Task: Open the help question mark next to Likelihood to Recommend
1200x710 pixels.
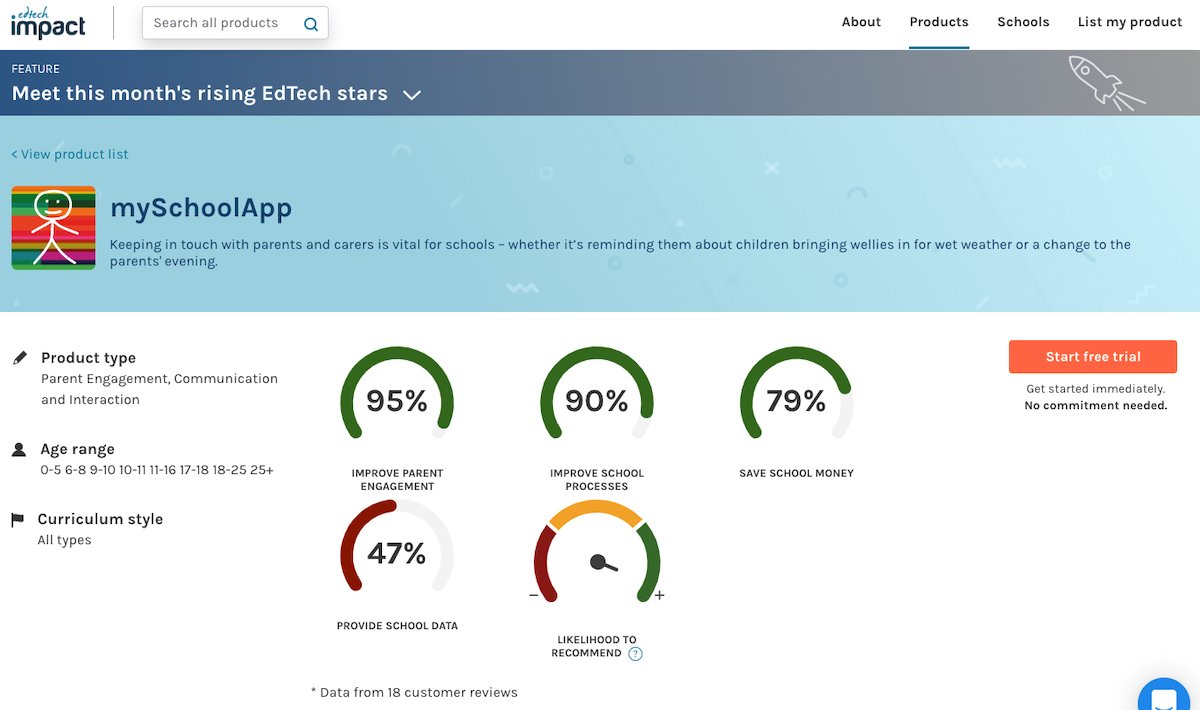Action: [635, 654]
